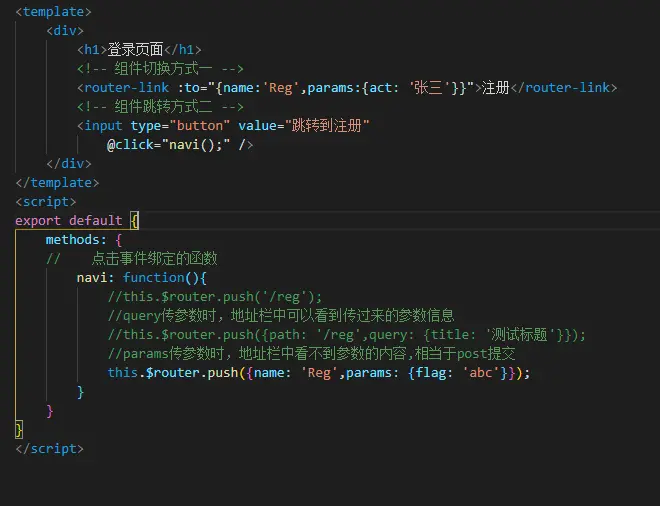This screenshot has height=506, width=660.
Task: Click the function keyword
Action: click(154, 278)
